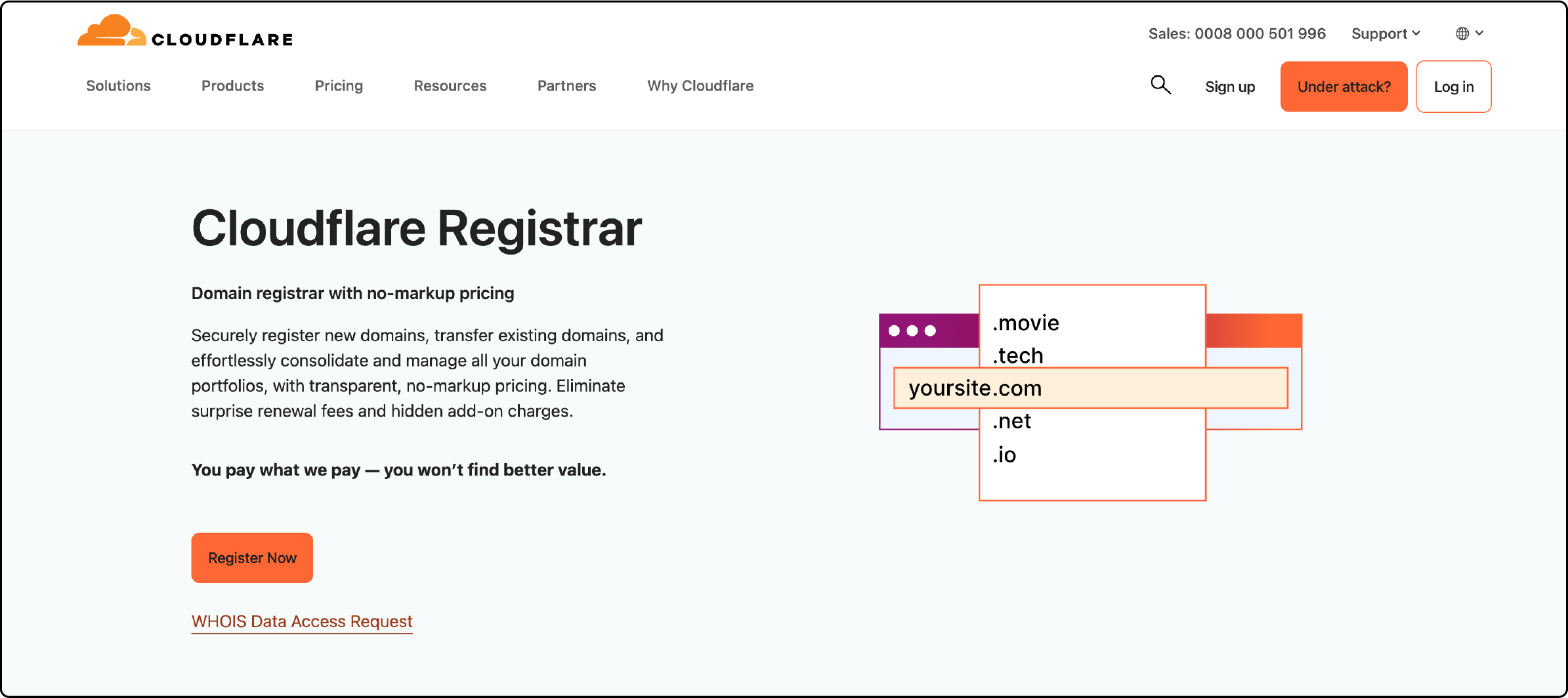Expand the Support dropdown
Viewport: 1568px width, 698px height.
point(1386,33)
